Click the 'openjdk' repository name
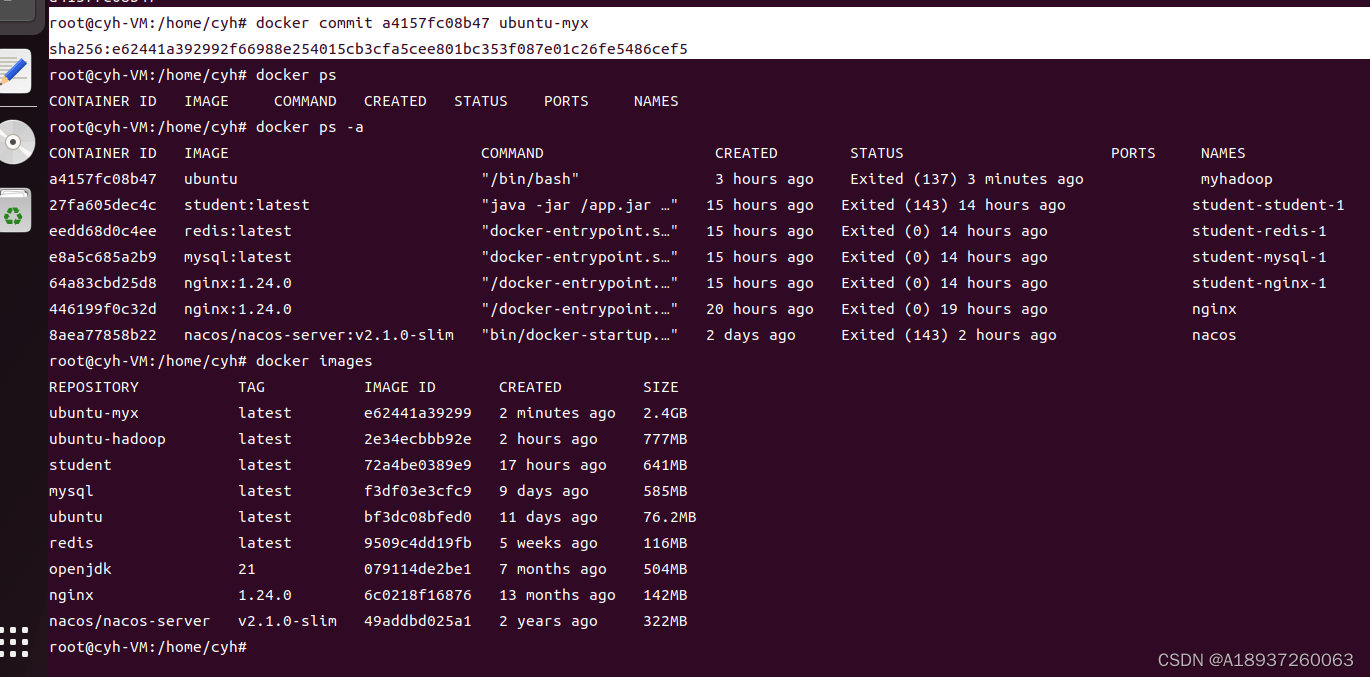This screenshot has width=1370, height=677. [x=80, y=569]
